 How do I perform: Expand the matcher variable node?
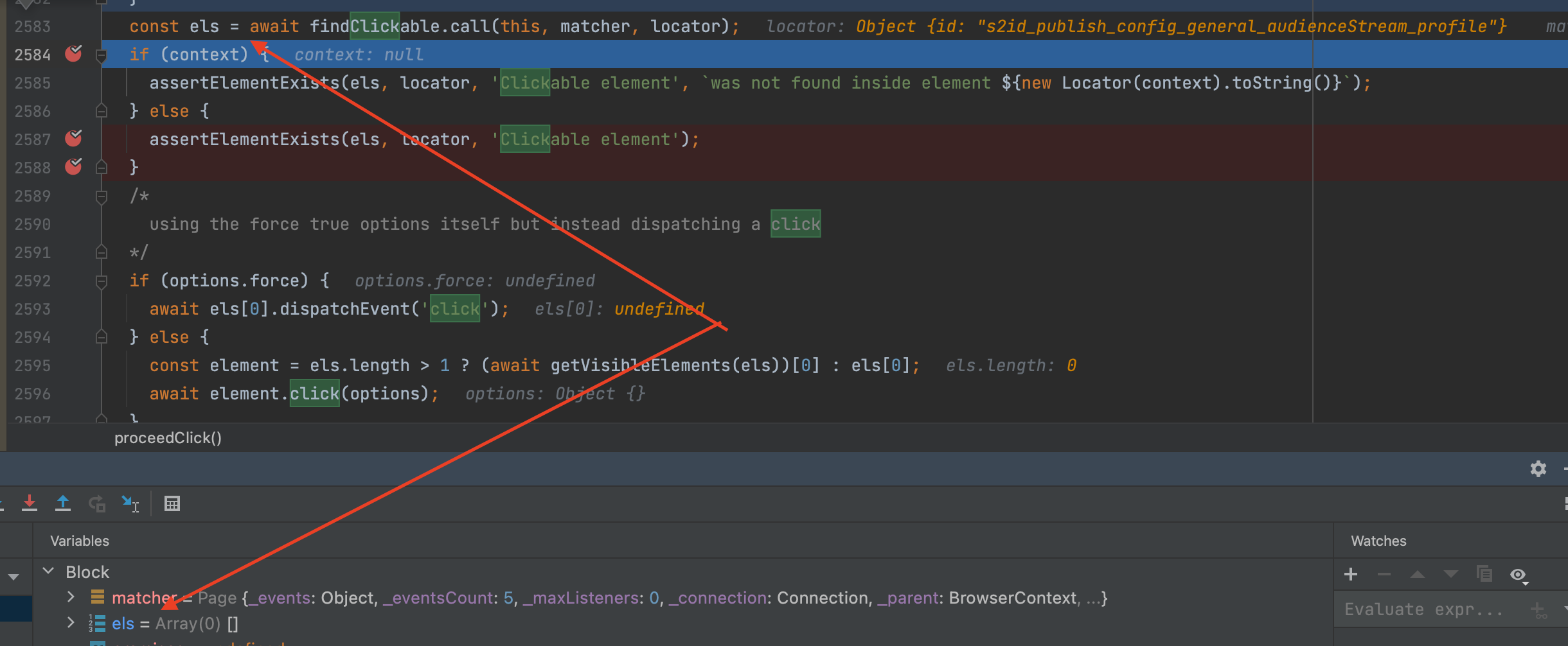pos(71,597)
